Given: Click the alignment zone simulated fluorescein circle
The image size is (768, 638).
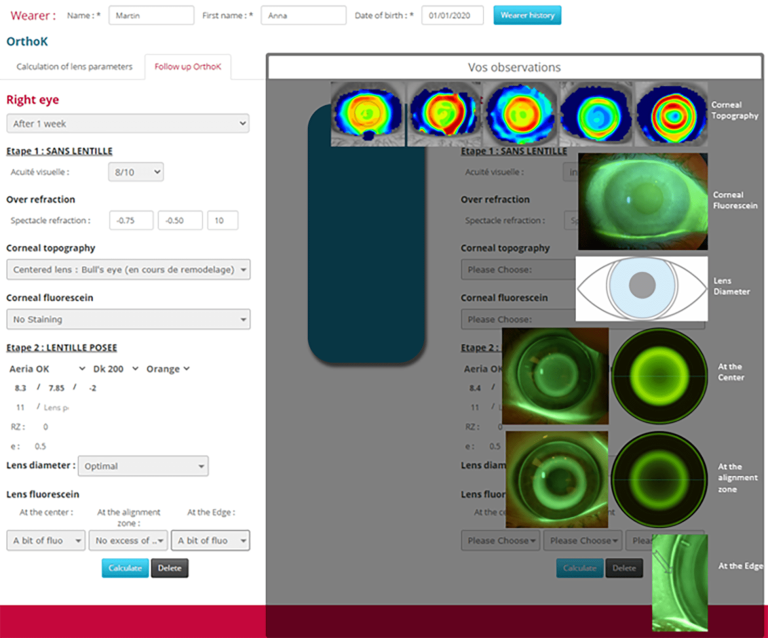Looking at the screenshot, I should pyautogui.click(x=656, y=478).
